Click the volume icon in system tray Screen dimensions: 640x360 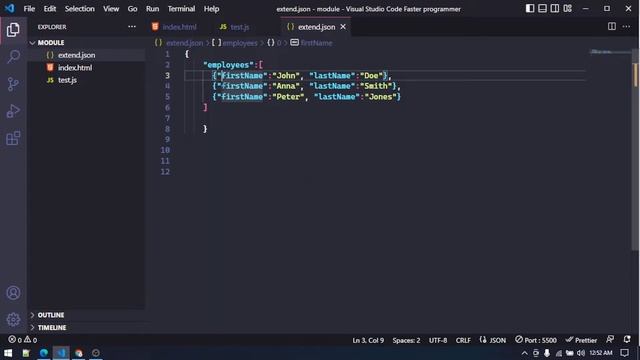[581, 353]
